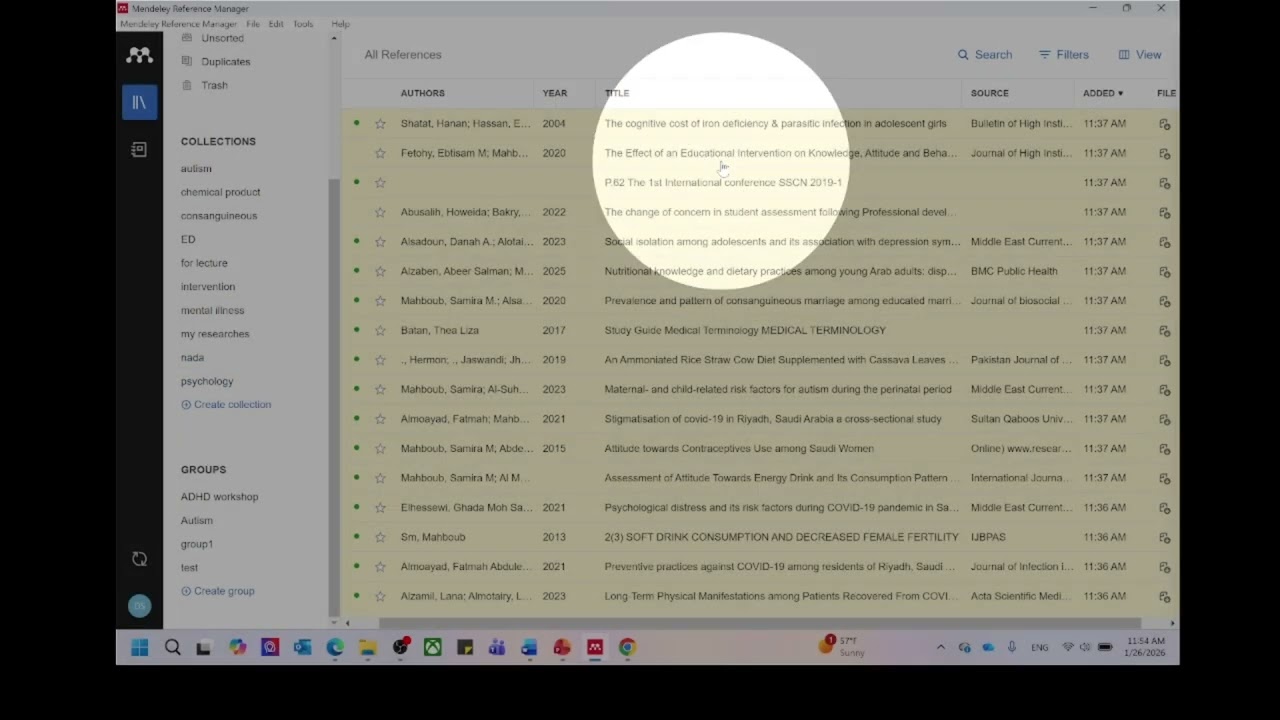Open file attachment icon for Batan, Thea Liza row
1280x720 pixels.
pyautogui.click(x=1164, y=330)
